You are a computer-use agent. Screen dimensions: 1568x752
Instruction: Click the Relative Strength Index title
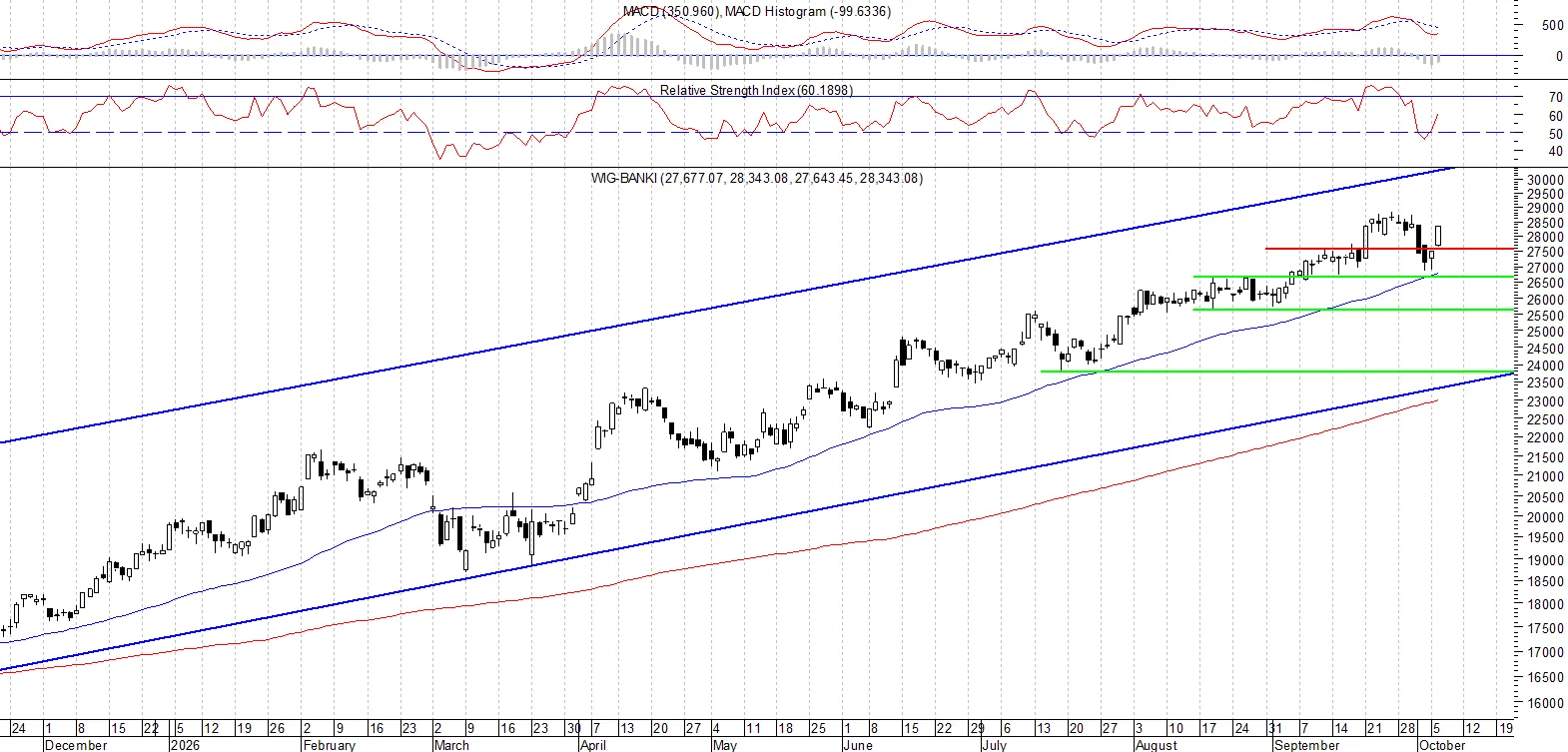pos(757,90)
